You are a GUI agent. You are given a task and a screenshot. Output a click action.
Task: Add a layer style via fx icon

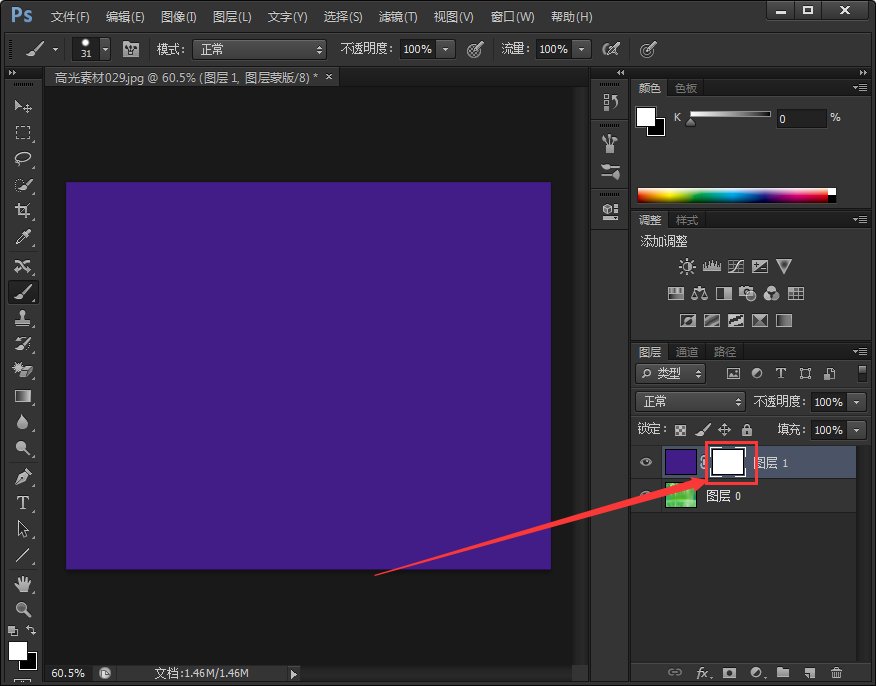[703, 673]
